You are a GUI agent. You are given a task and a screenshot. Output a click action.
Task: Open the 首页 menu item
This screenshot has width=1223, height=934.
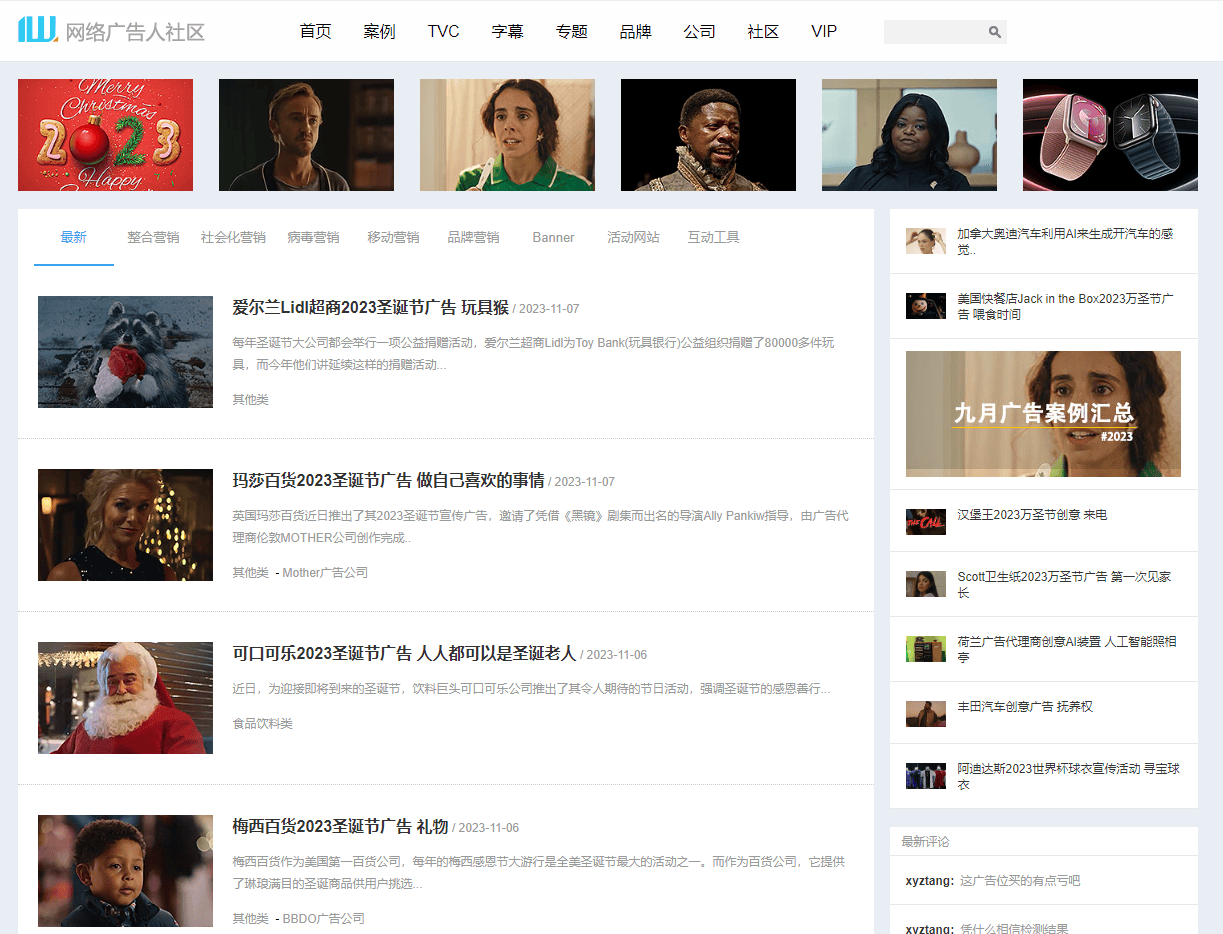click(x=315, y=31)
